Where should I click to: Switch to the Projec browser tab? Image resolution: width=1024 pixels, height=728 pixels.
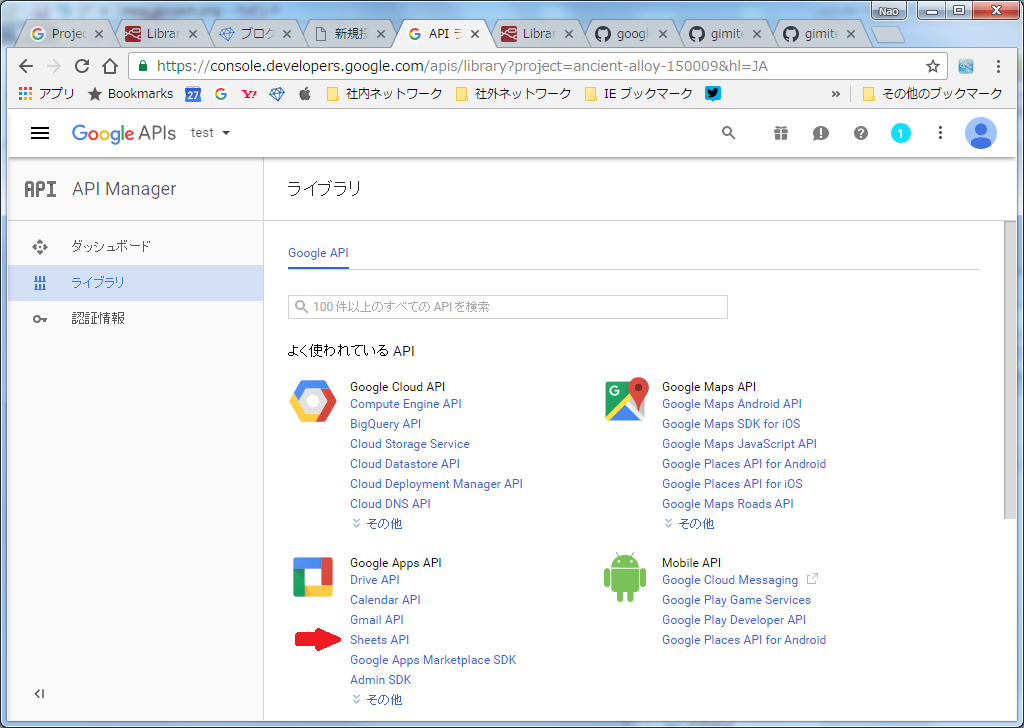click(67, 34)
